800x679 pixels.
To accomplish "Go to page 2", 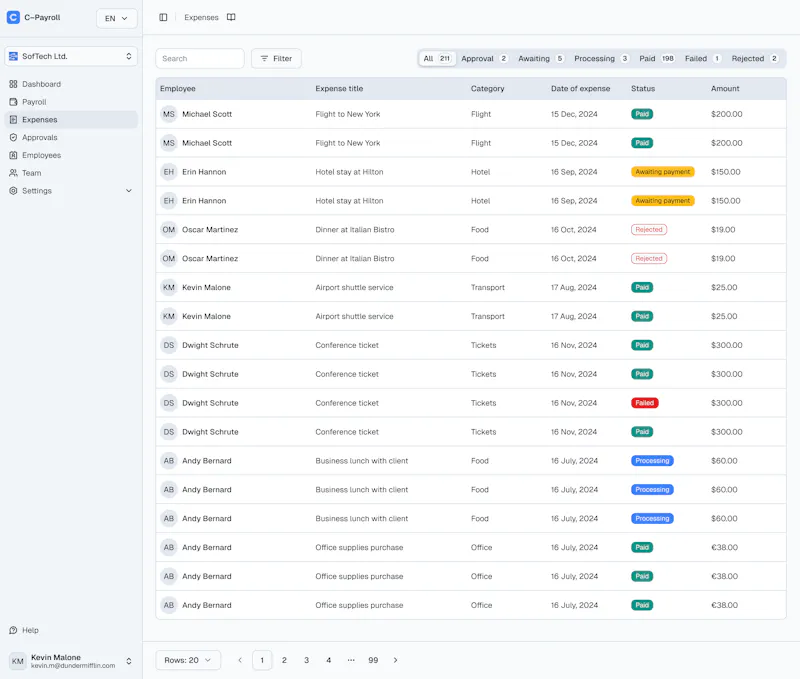I will pyautogui.click(x=284, y=660).
